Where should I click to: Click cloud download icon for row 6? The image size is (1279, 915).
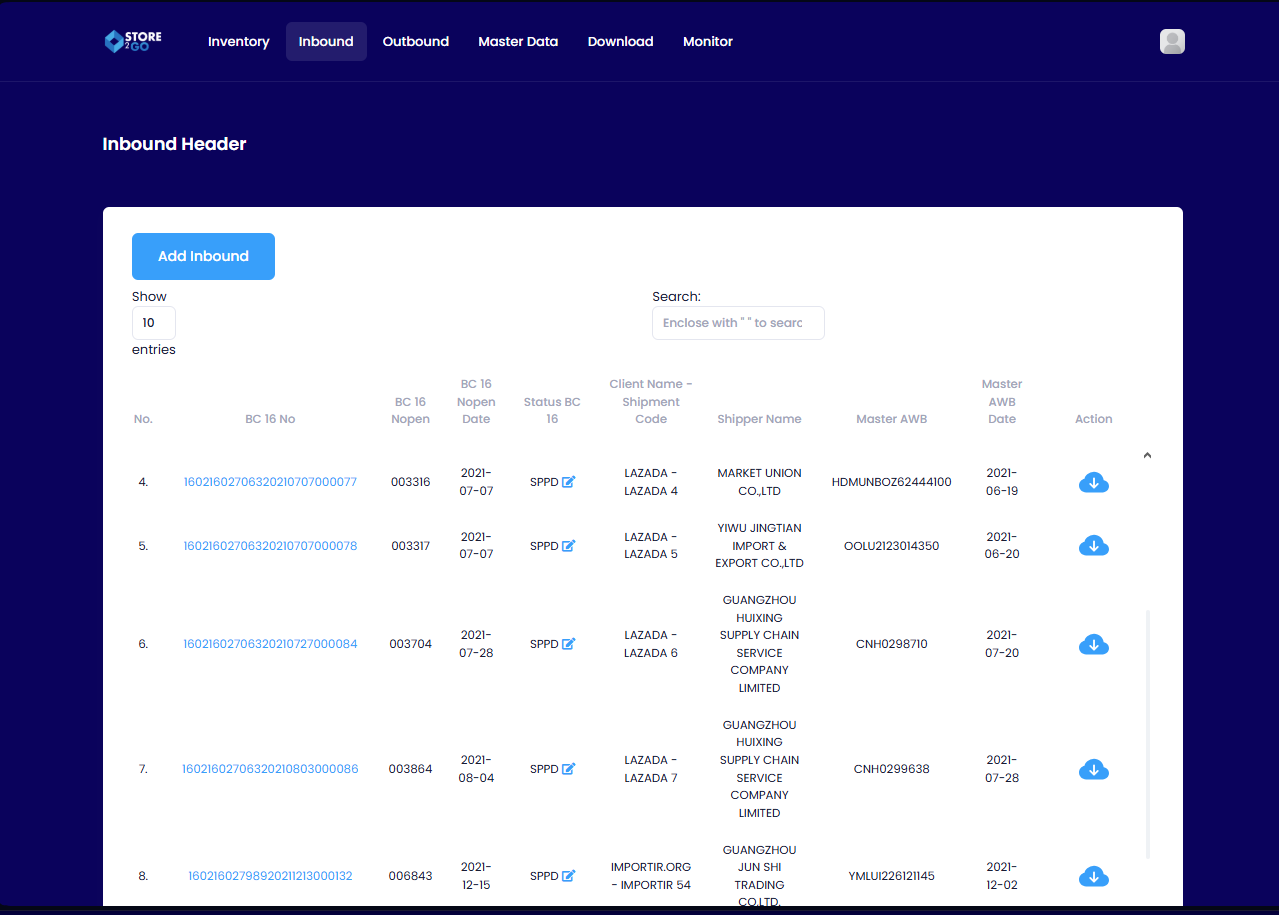pos(1093,645)
